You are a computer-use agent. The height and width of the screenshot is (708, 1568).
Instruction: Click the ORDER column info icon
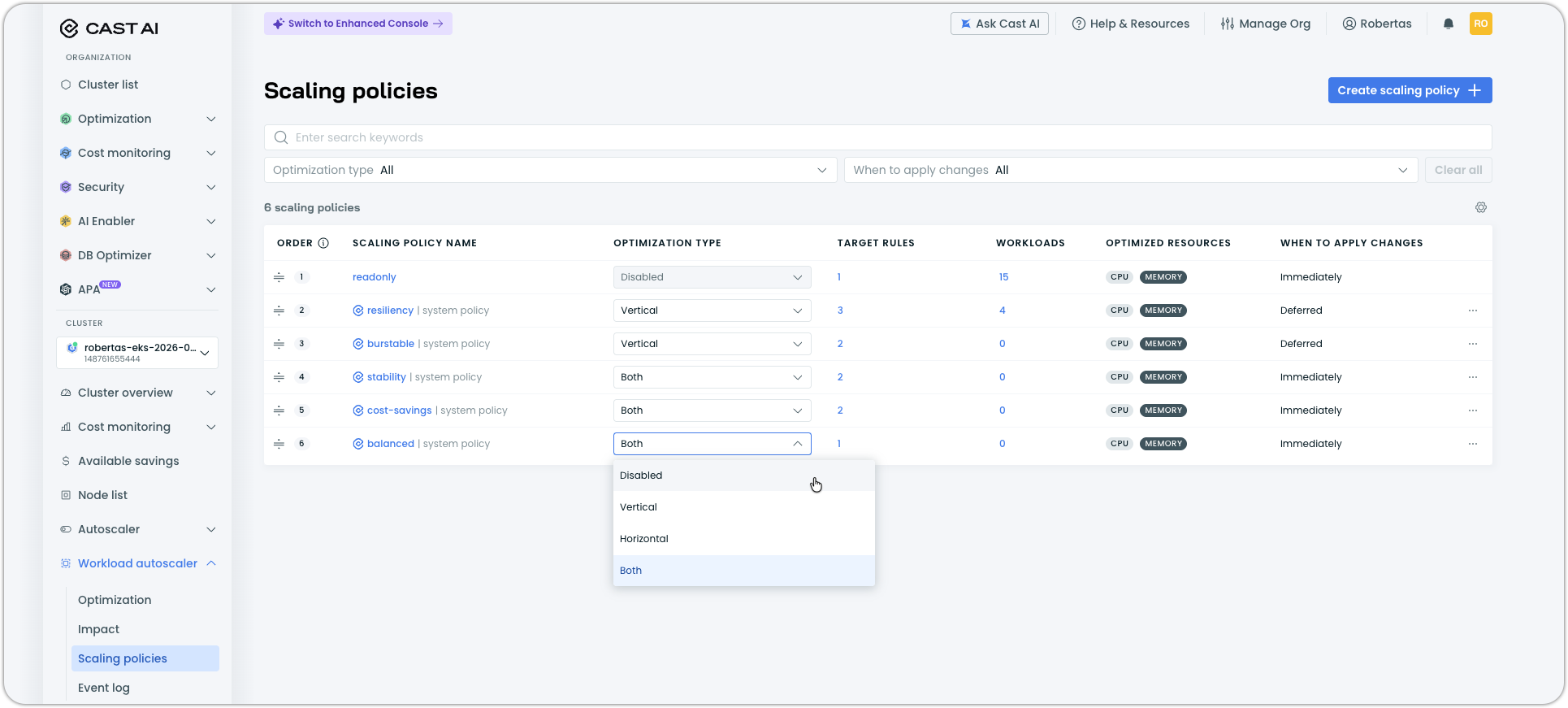(323, 243)
